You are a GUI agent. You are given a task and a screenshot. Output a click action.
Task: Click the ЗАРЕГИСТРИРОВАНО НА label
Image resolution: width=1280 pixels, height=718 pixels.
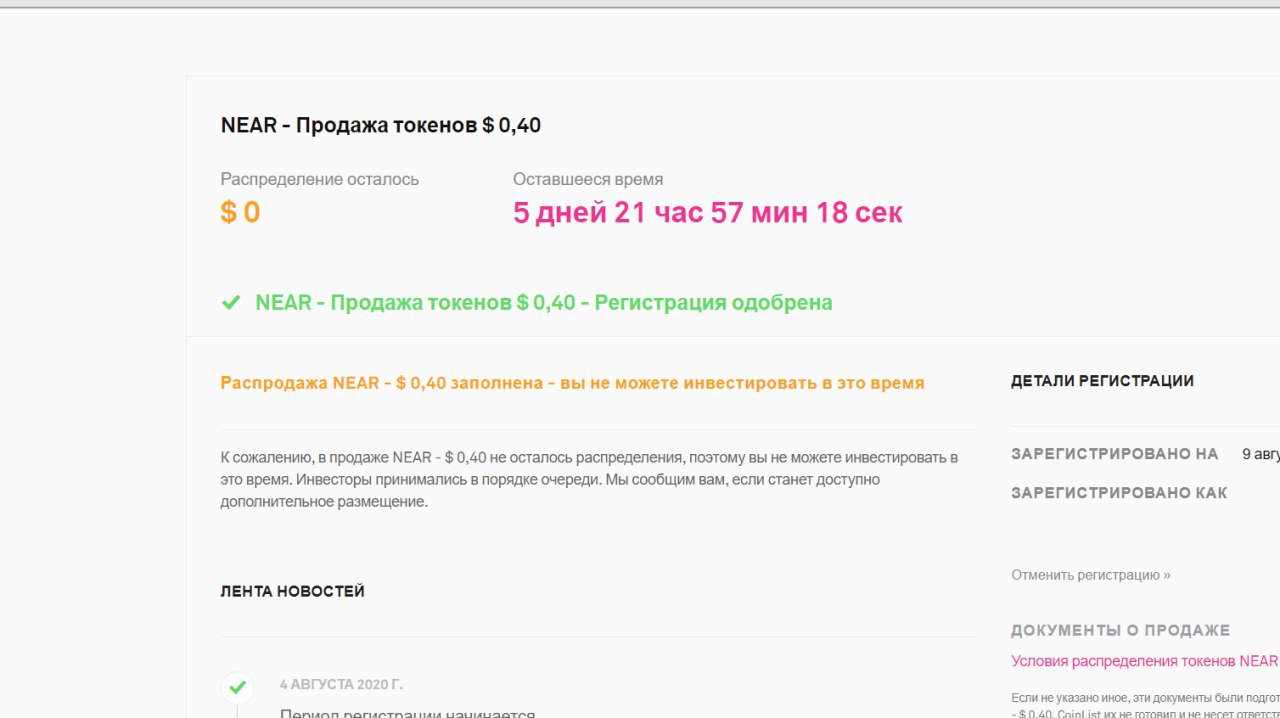tap(1114, 454)
